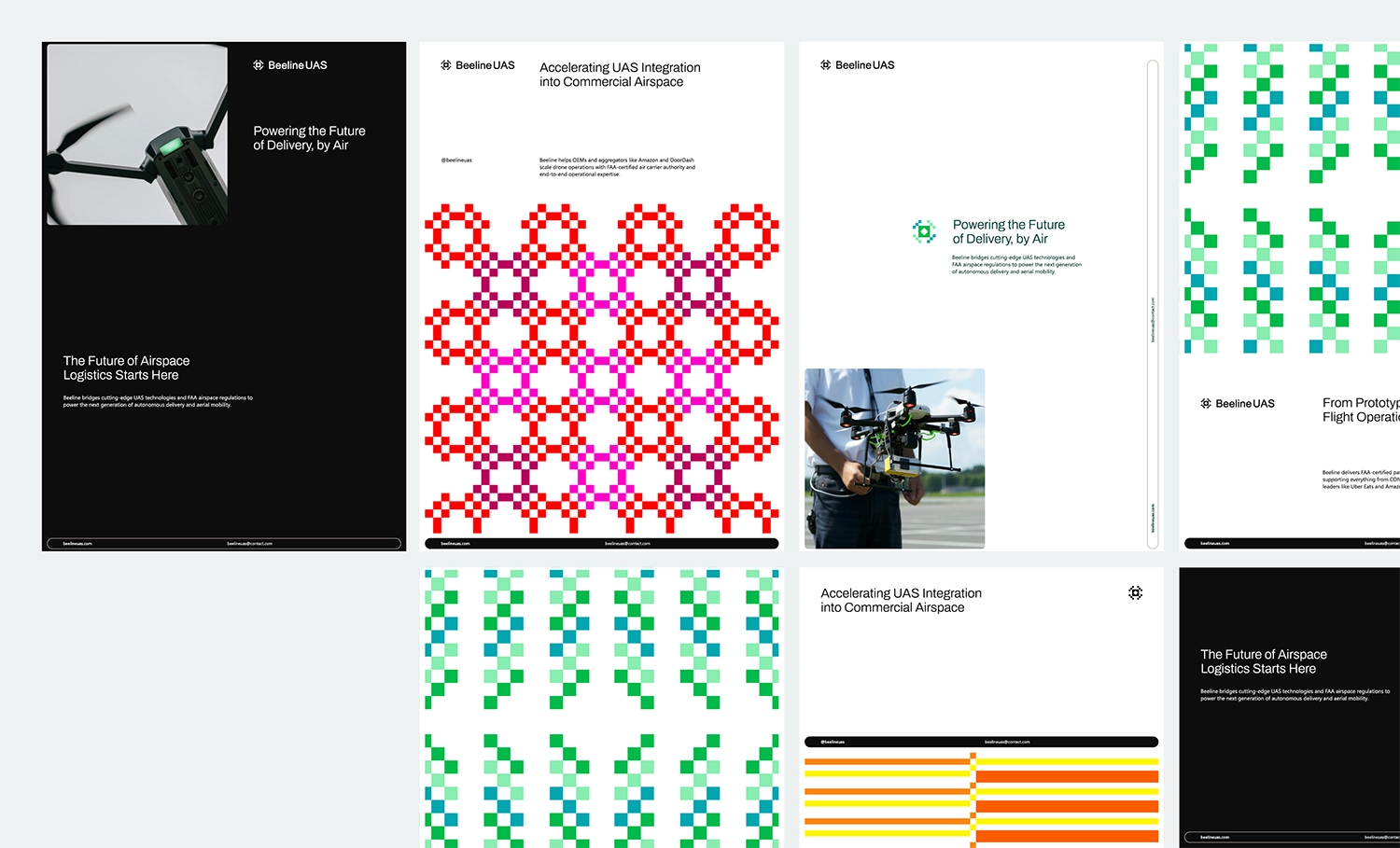Click 'beelineuas.com' footer on the 'From Prototyp' poster
Viewport: 1400px width, 848px height.
coord(1214,543)
